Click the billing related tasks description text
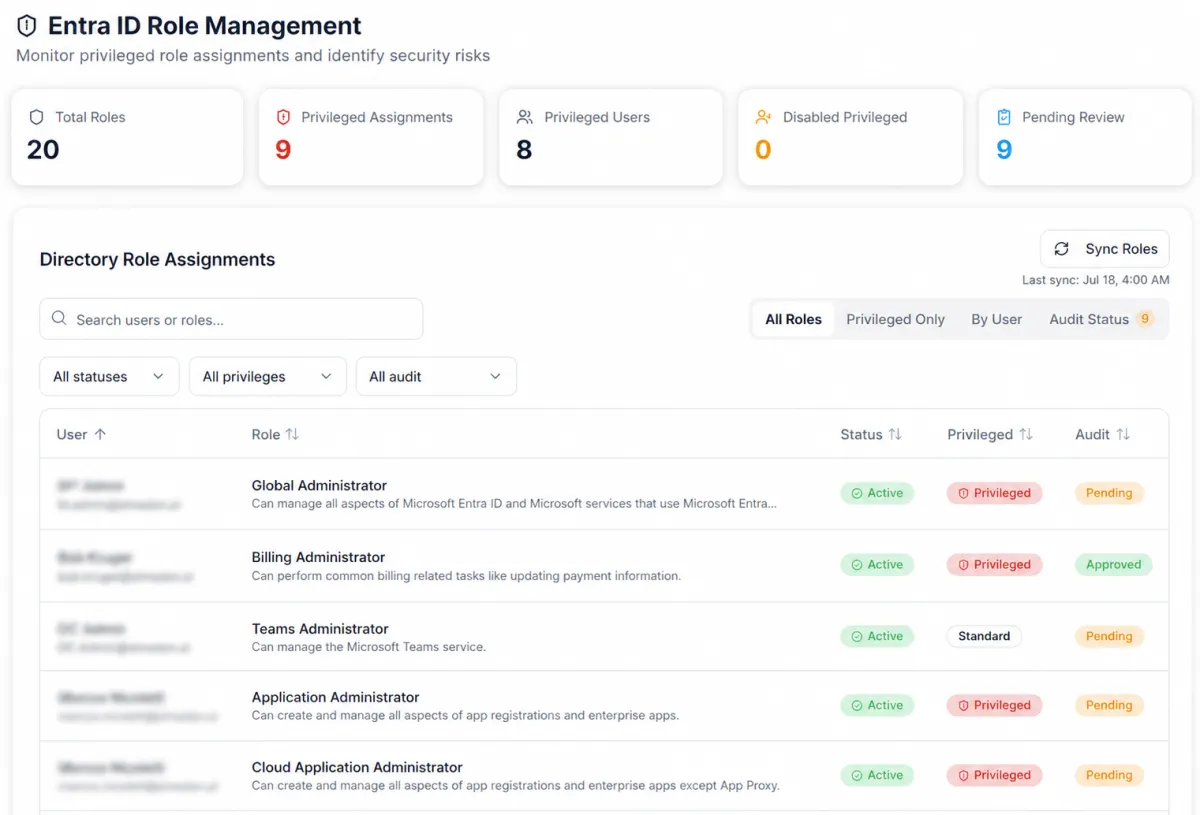Image resolution: width=1200 pixels, height=815 pixels. pyautogui.click(x=466, y=576)
